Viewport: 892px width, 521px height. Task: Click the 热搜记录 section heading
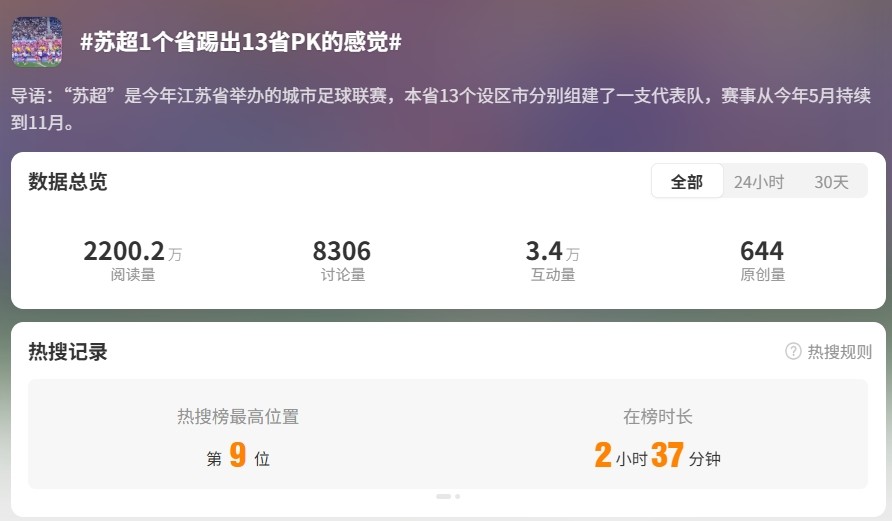tap(68, 352)
